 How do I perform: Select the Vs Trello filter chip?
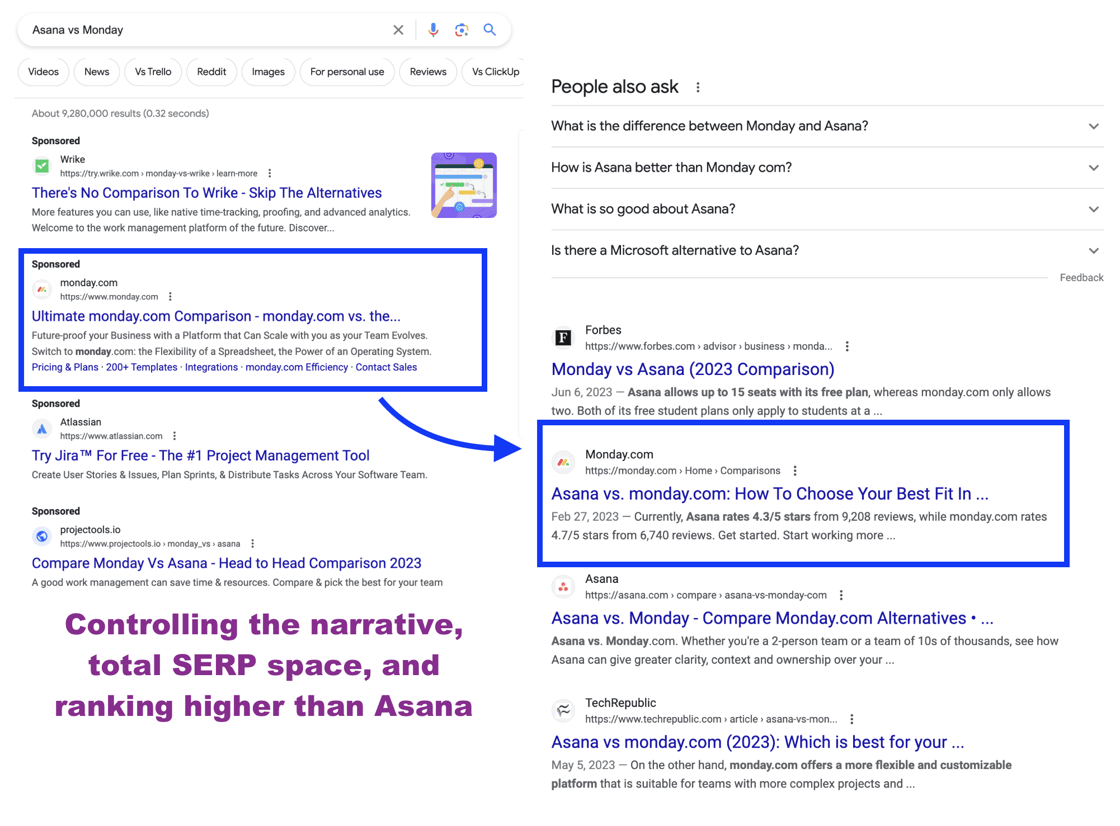(153, 72)
